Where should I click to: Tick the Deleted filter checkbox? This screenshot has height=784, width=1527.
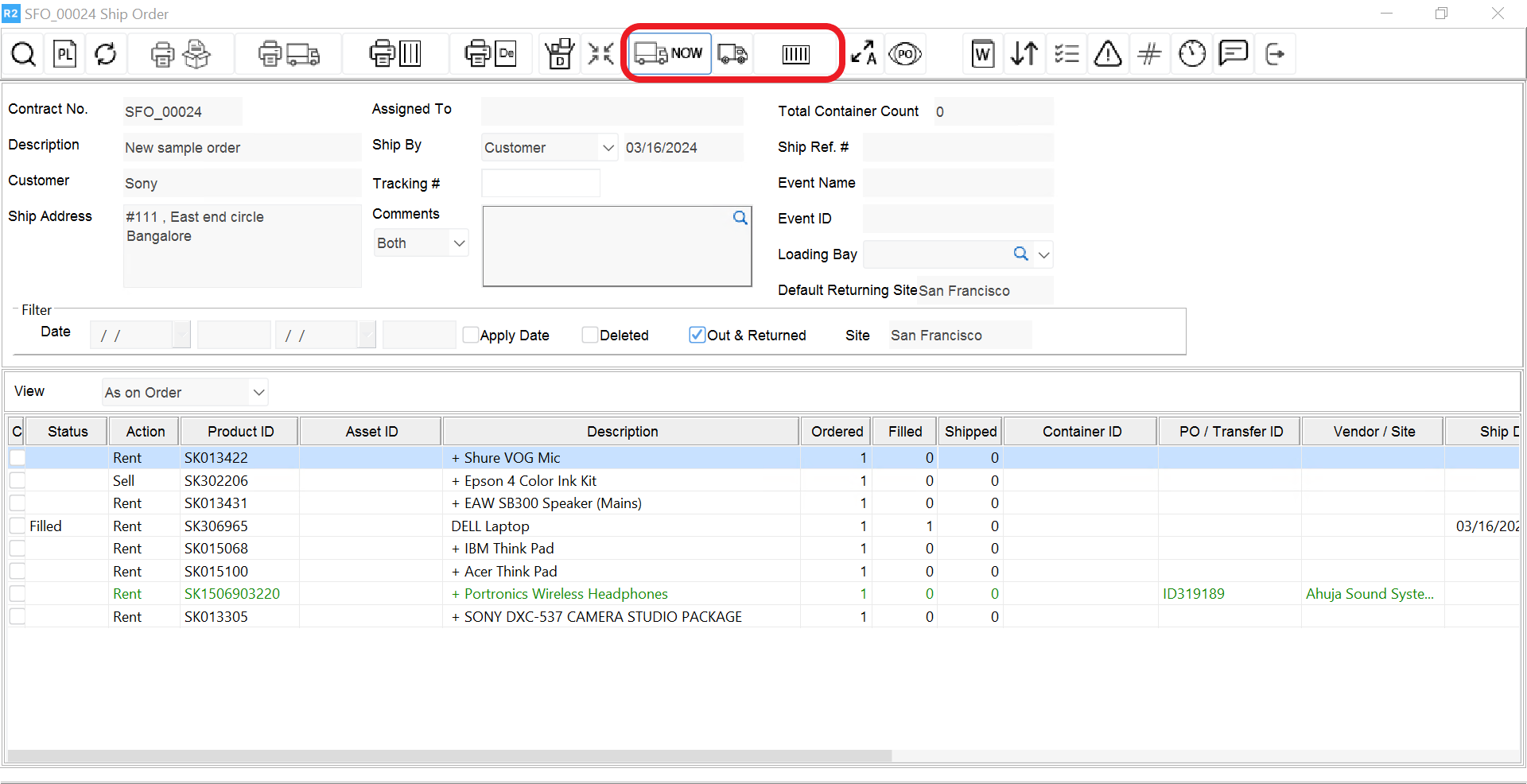(590, 336)
